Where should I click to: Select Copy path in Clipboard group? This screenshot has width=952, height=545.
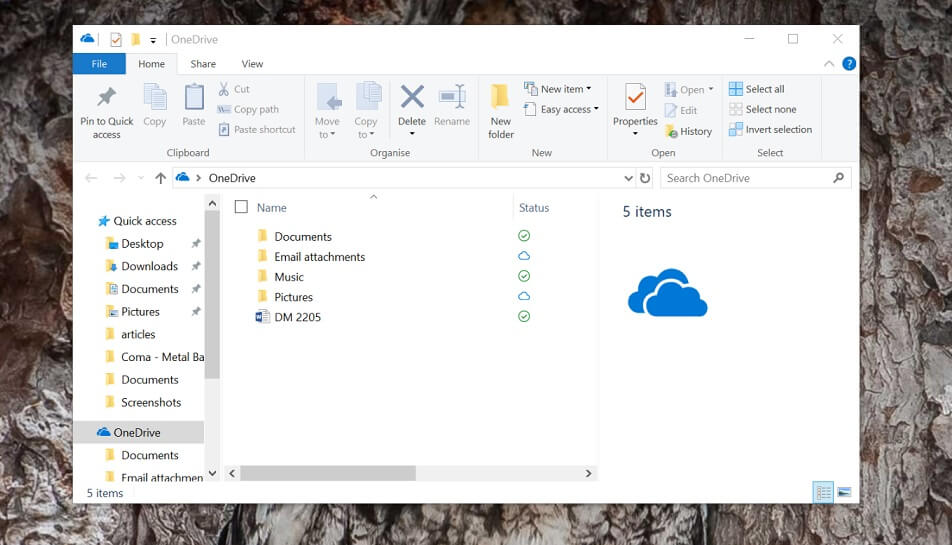(248, 109)
